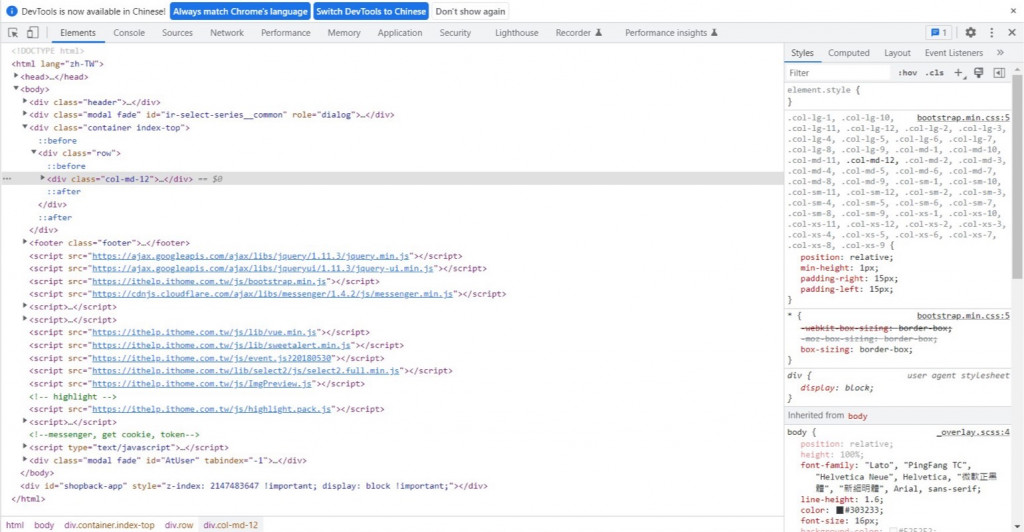
Task: Open the element classes (.cls) toggle
Action: [x=935, y=73]
